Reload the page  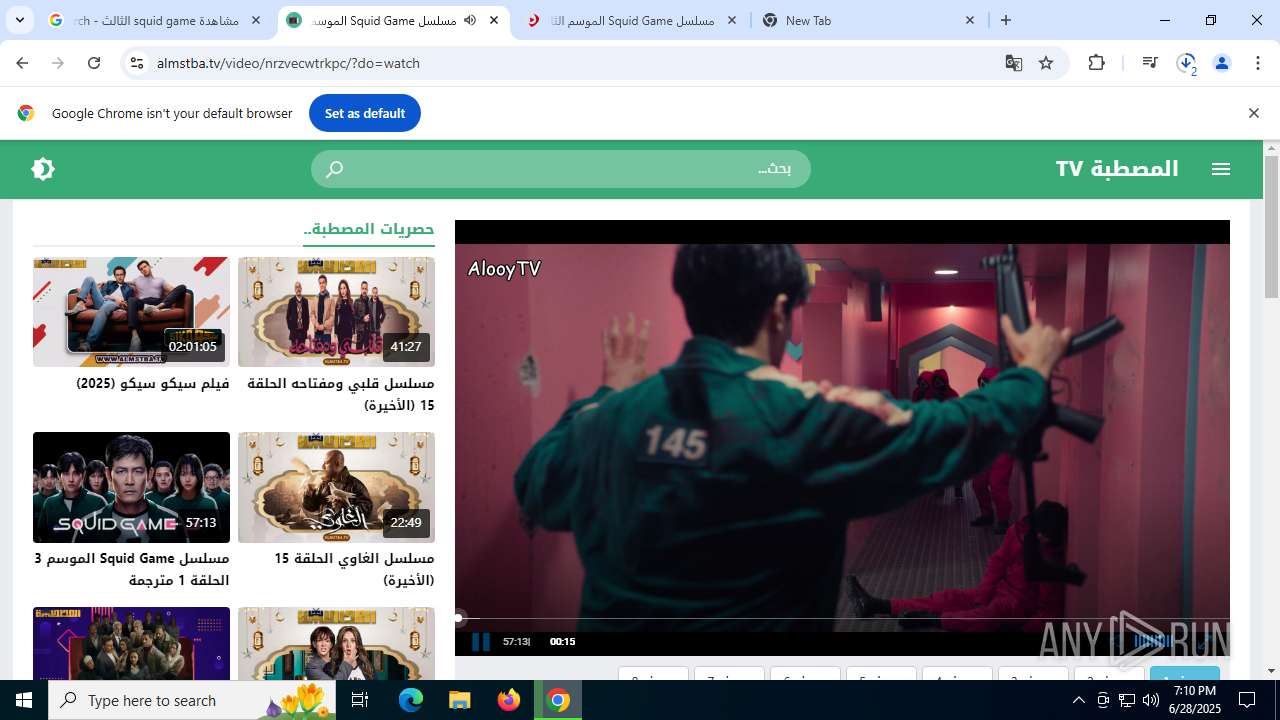(x=94, y=63)
